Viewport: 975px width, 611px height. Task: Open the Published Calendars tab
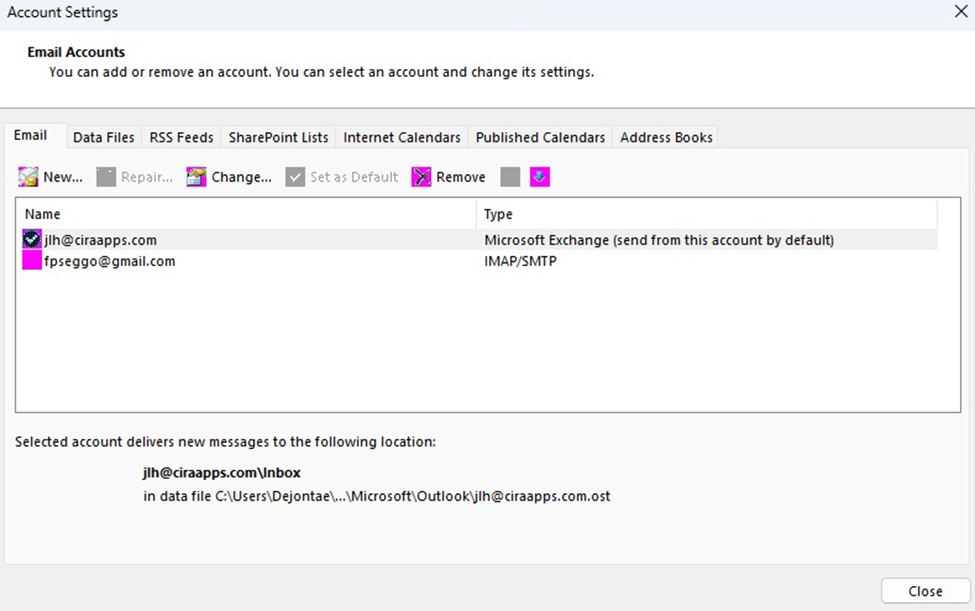tap(540, 137)
